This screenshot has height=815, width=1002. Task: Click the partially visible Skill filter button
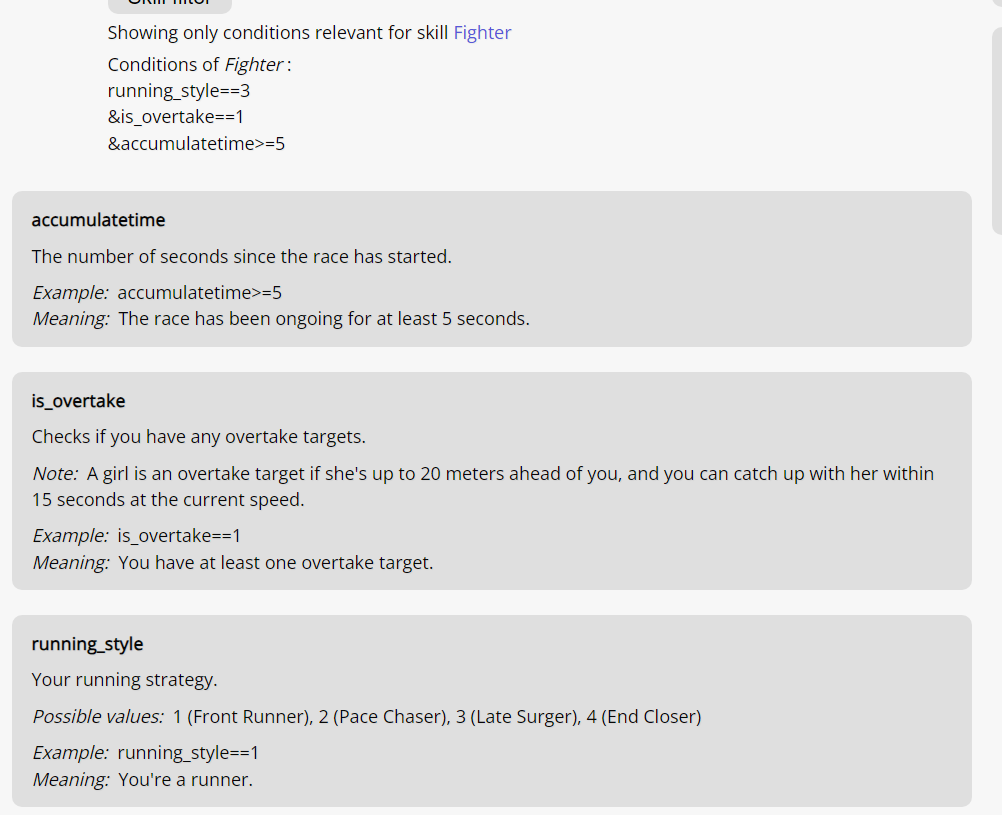coord(170,5)
